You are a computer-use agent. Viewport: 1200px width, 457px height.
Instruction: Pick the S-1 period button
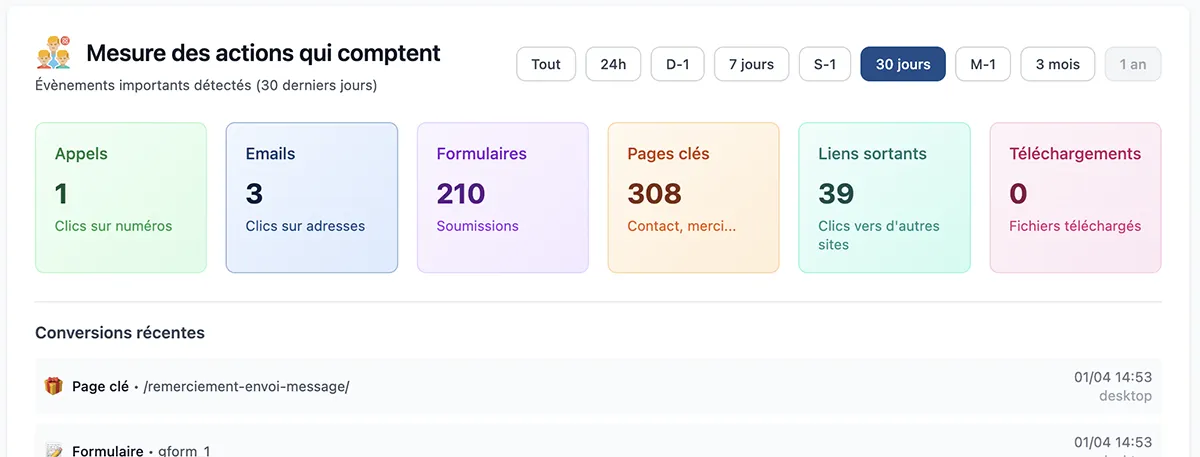[824, 64]
